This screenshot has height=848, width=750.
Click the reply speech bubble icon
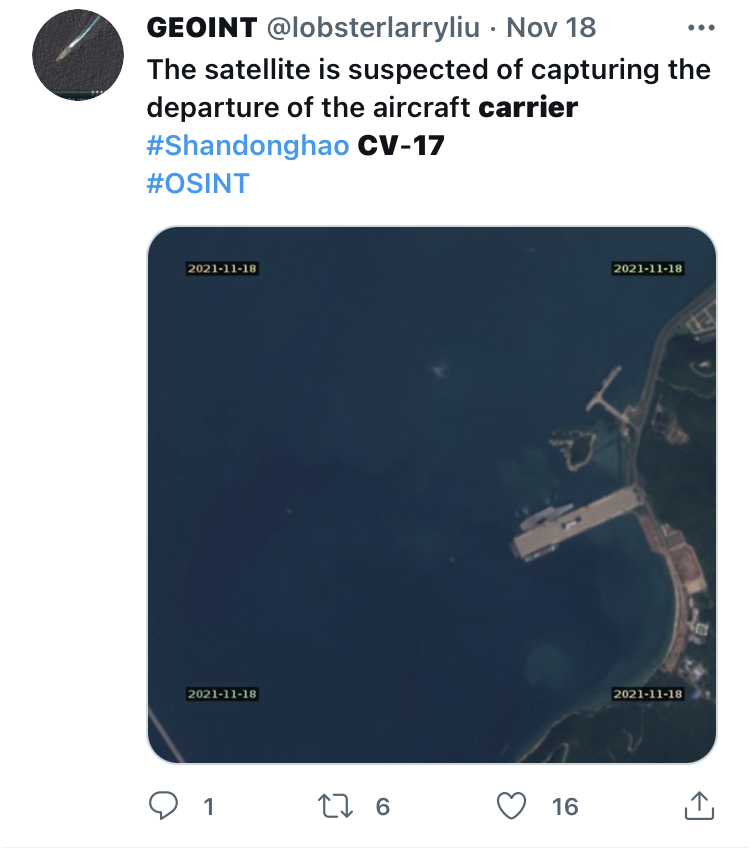(163, 806)
